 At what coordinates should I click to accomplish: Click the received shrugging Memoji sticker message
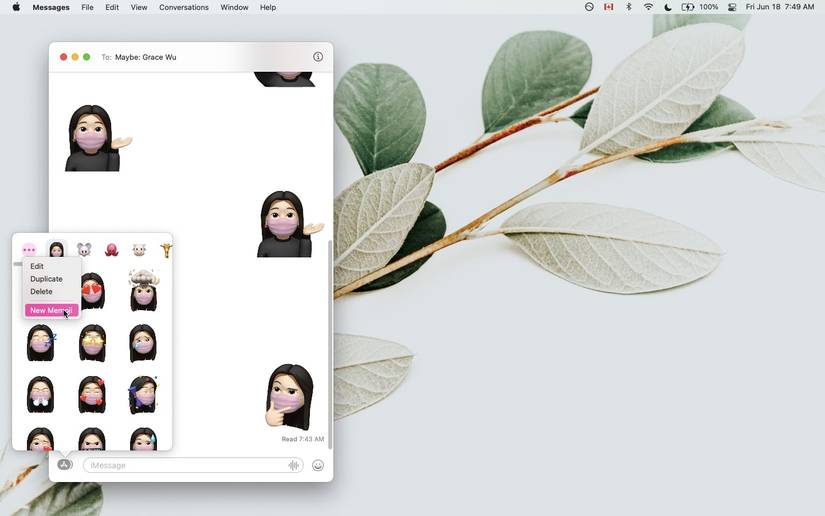coord(98,138)
